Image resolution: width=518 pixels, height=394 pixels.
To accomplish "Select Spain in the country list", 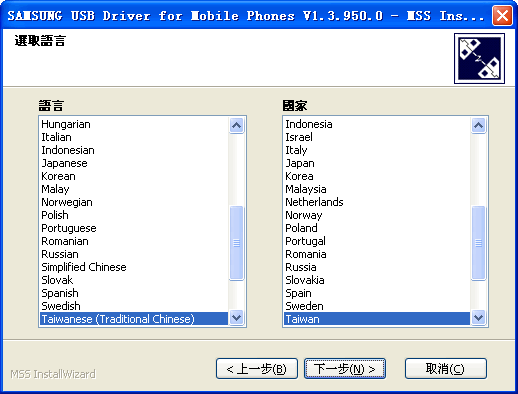I will (x=377, y=293).
